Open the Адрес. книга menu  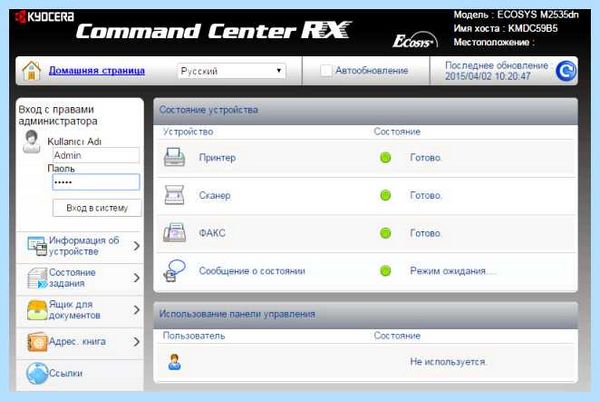click(80, 342)
